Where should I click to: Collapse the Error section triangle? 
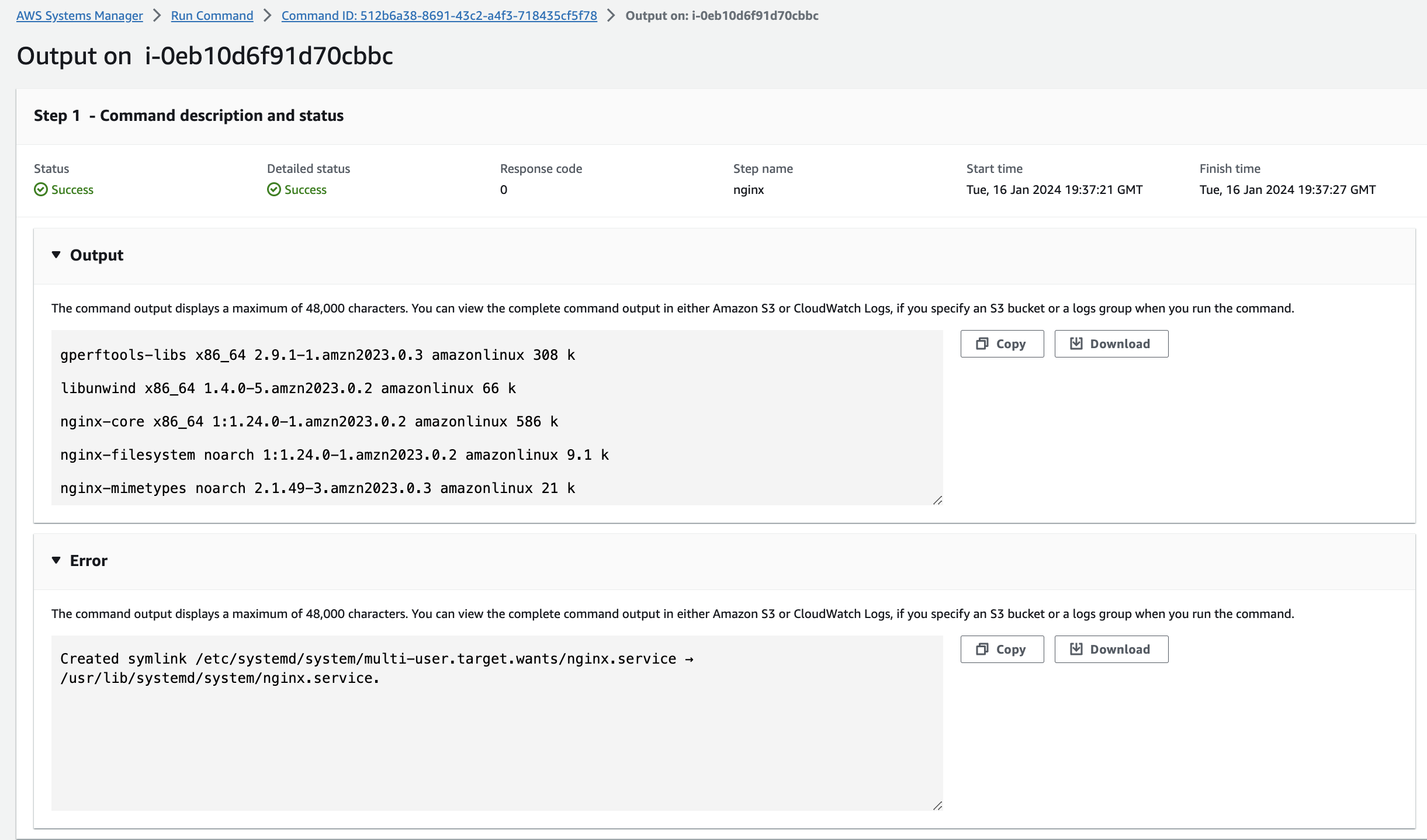point(56,560)
